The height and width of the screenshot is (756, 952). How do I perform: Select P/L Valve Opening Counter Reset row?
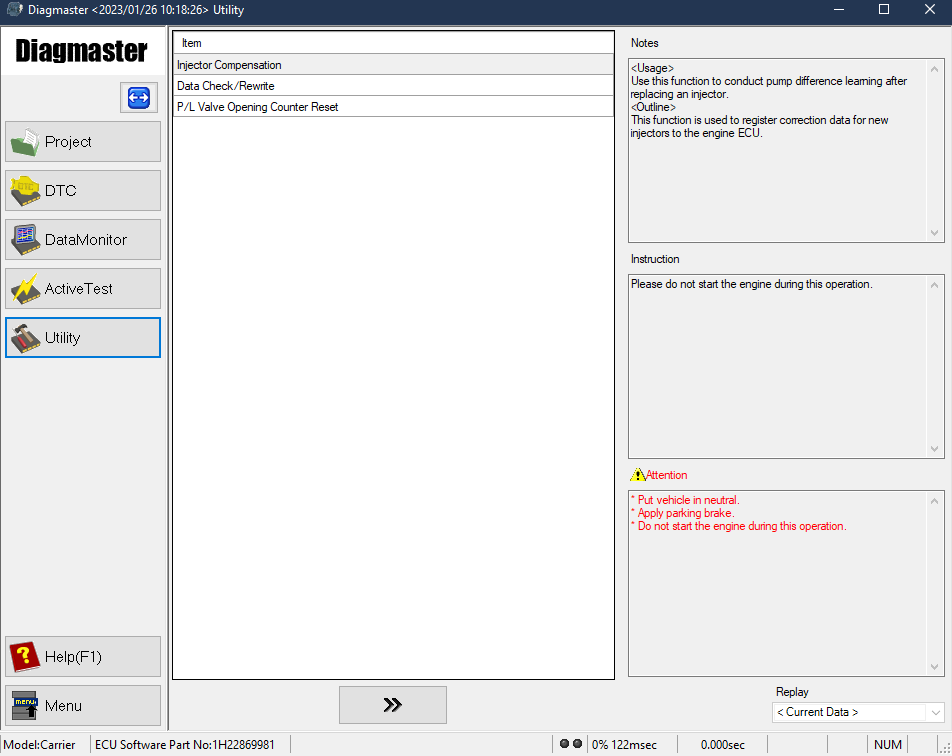(393, 107)
